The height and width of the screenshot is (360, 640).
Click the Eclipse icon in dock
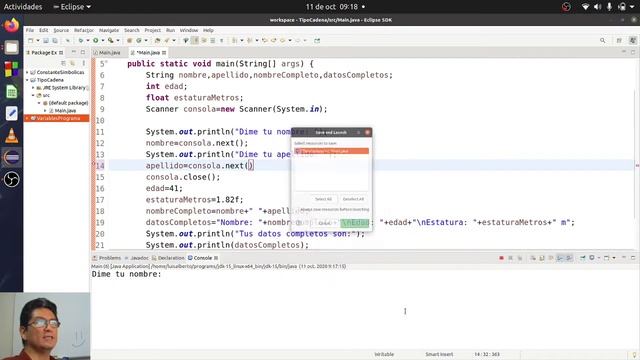pos(11,158)
